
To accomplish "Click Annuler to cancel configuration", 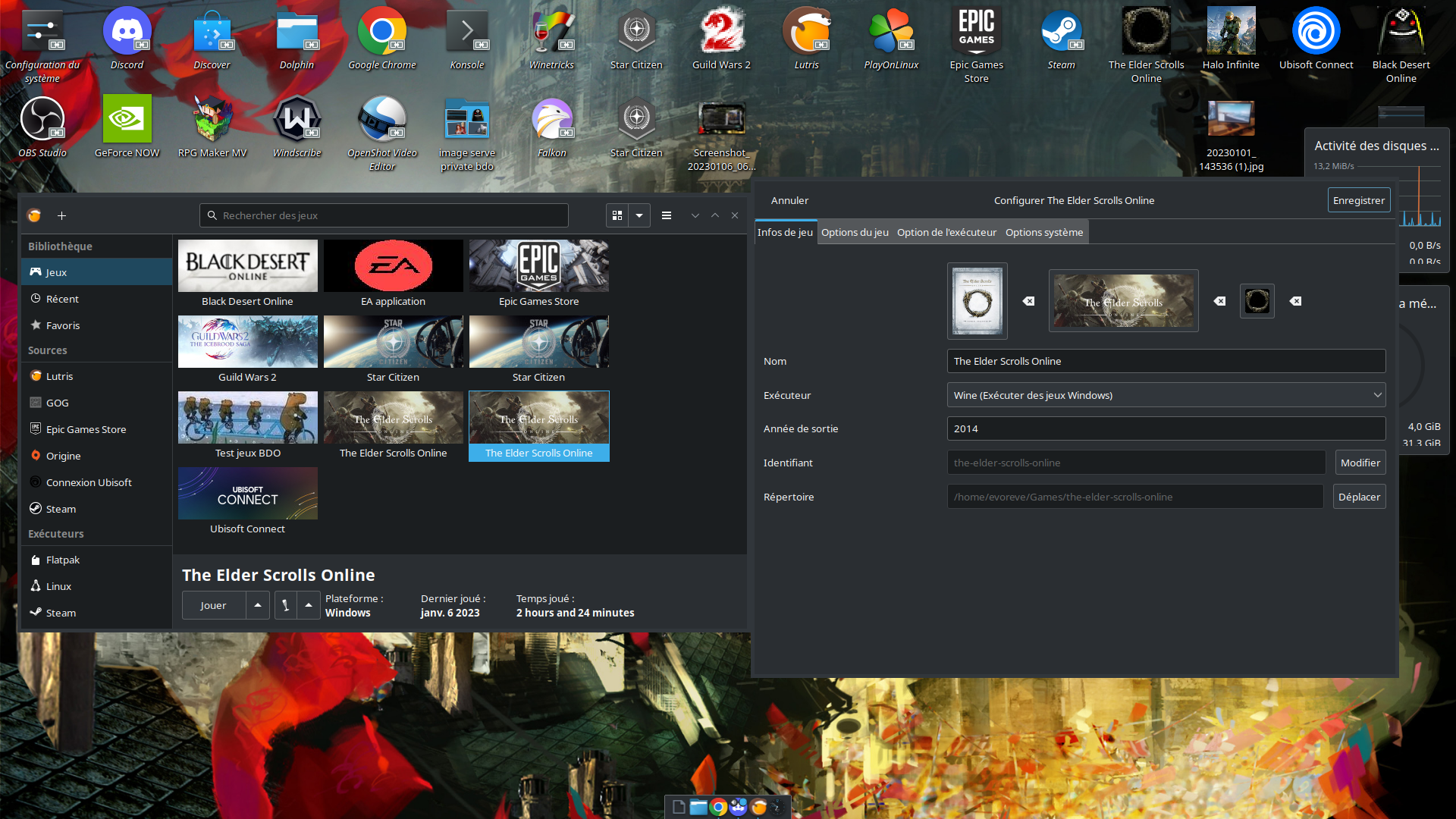I will pos(789,200).
